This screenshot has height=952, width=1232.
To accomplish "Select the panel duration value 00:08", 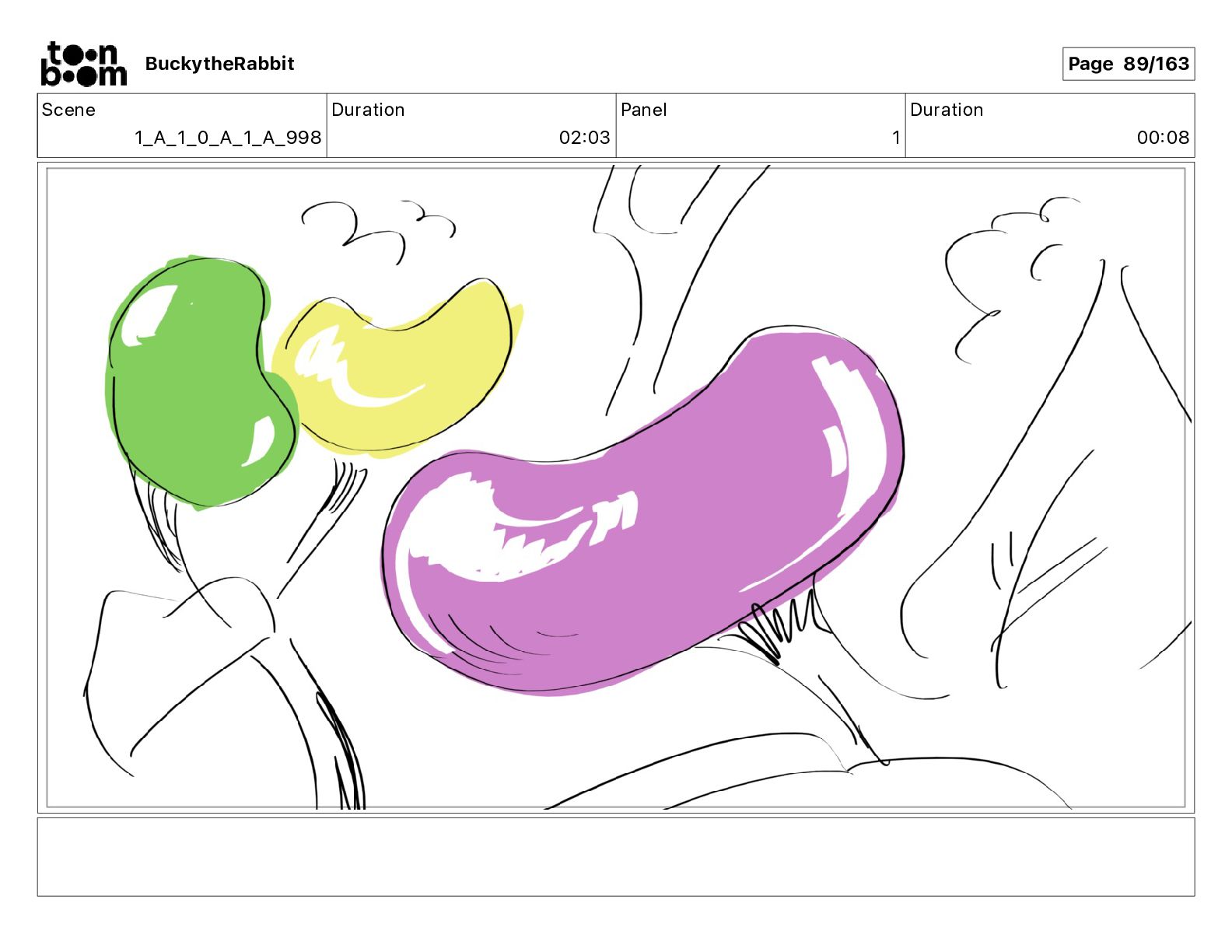I will [x=1163, y=138].
